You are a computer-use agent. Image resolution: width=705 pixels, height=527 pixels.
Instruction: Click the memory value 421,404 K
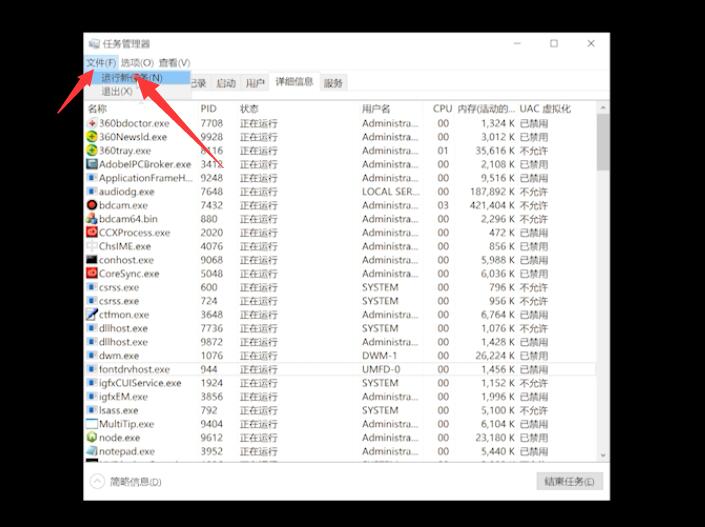pos(492,205)
